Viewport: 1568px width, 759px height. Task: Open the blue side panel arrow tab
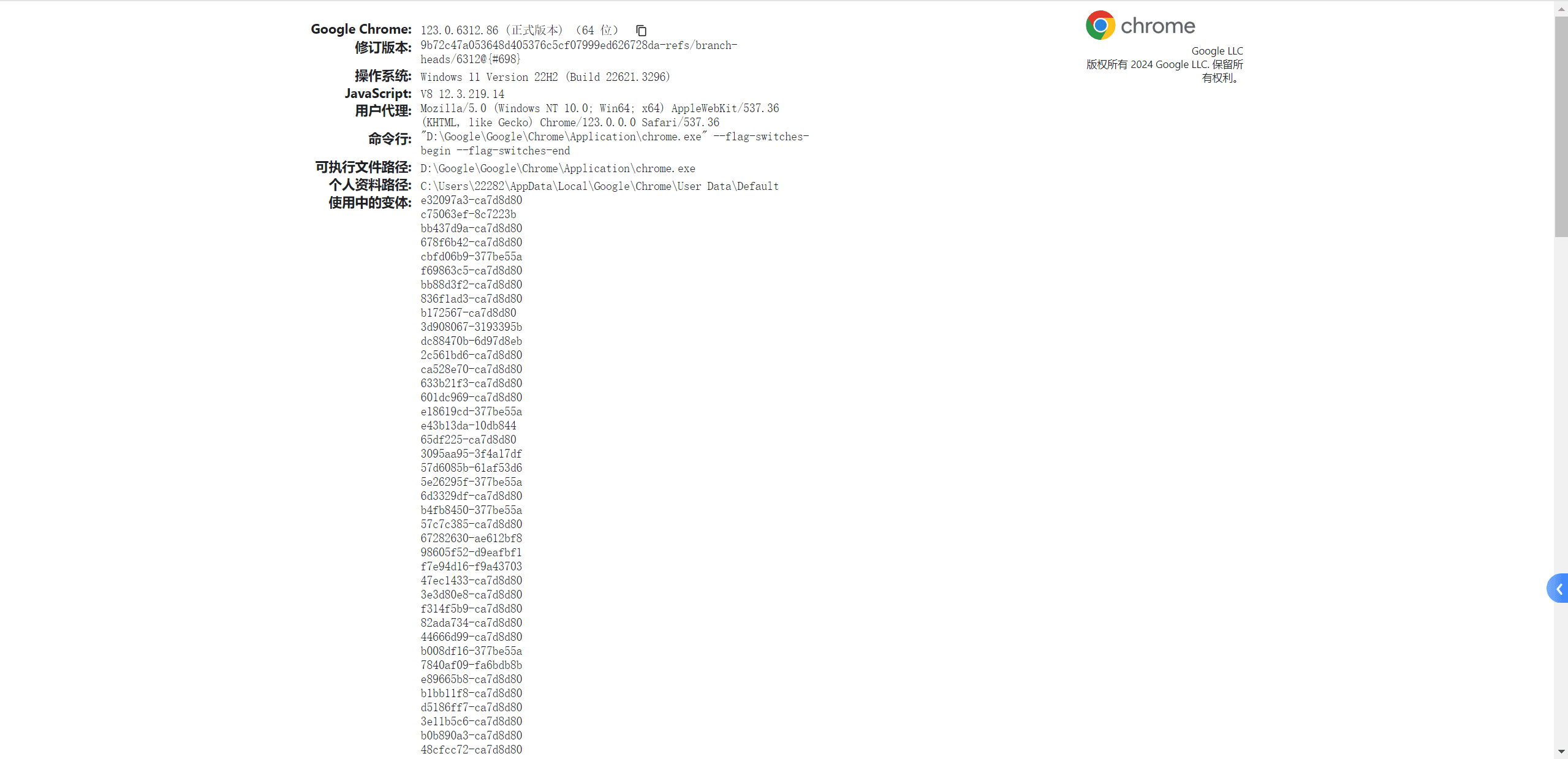tap(1558, 588)
